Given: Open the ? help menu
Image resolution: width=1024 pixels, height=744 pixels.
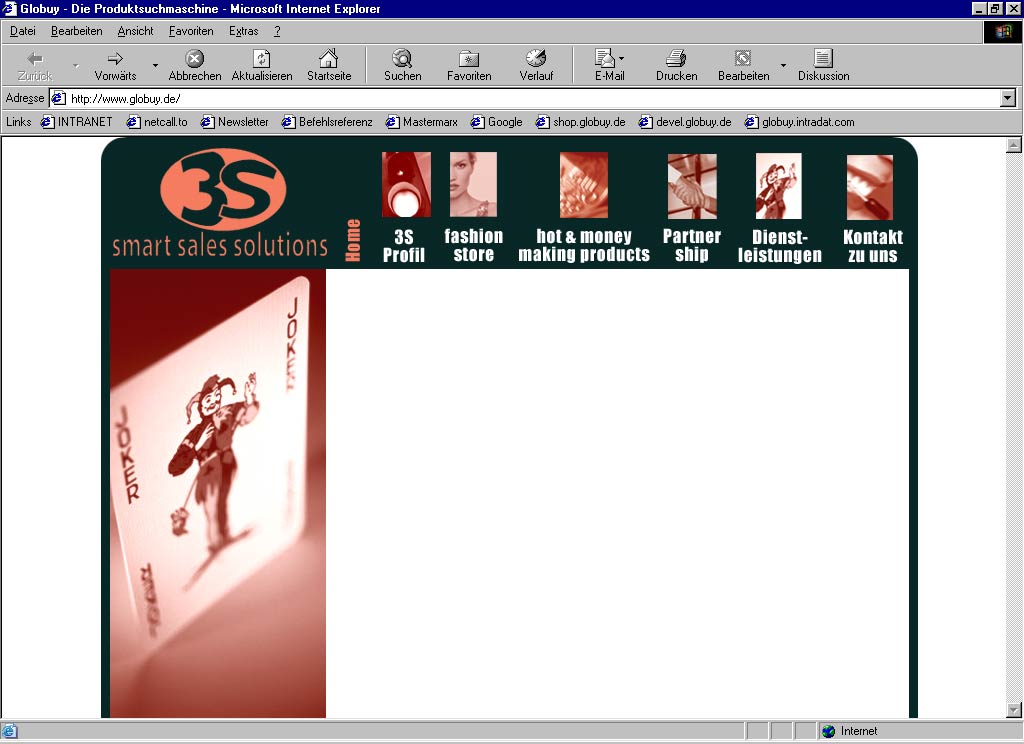Looking at the screenshot, I should (277, 31).
